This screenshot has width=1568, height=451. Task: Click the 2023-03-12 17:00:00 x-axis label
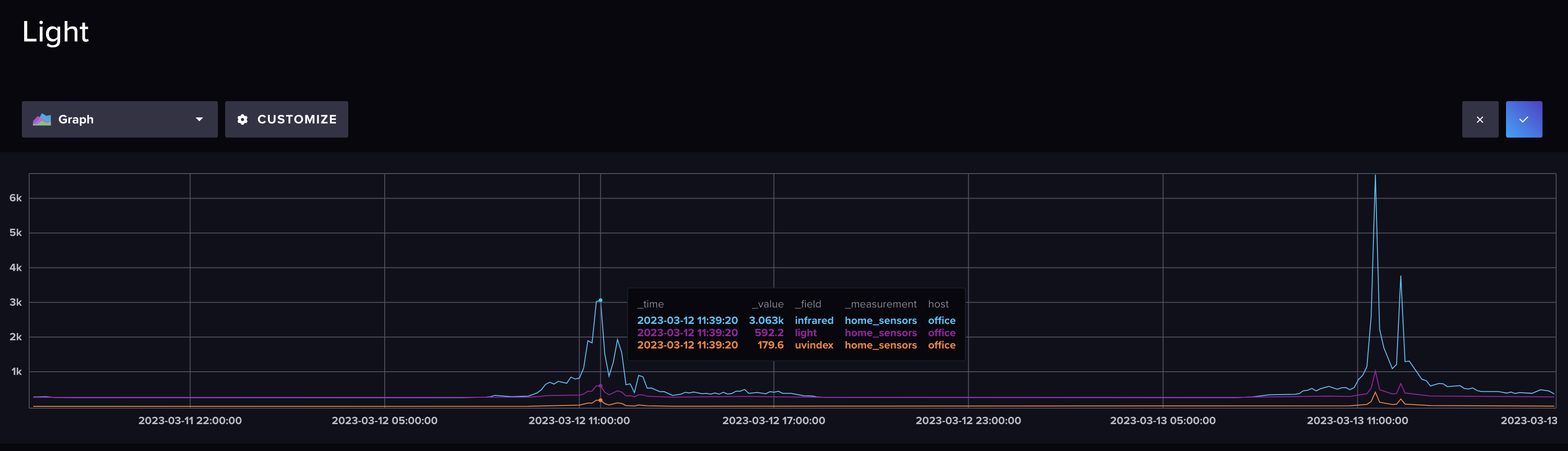click(x=774, y=420)
